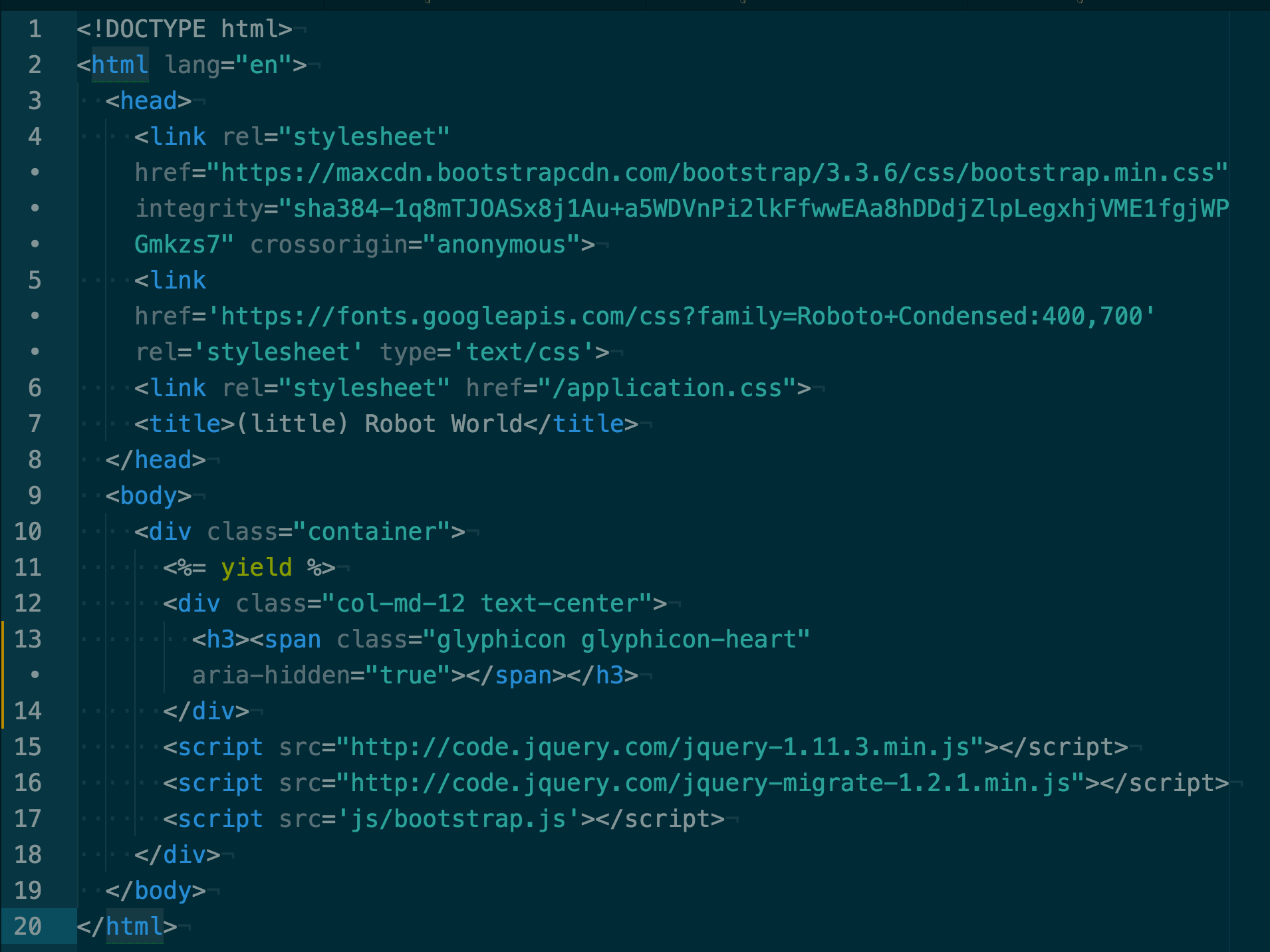Click the jquery-migrate-1.2.1.min.js src URL
Screen dimensions: 1270x952
[x=710, y=783]
